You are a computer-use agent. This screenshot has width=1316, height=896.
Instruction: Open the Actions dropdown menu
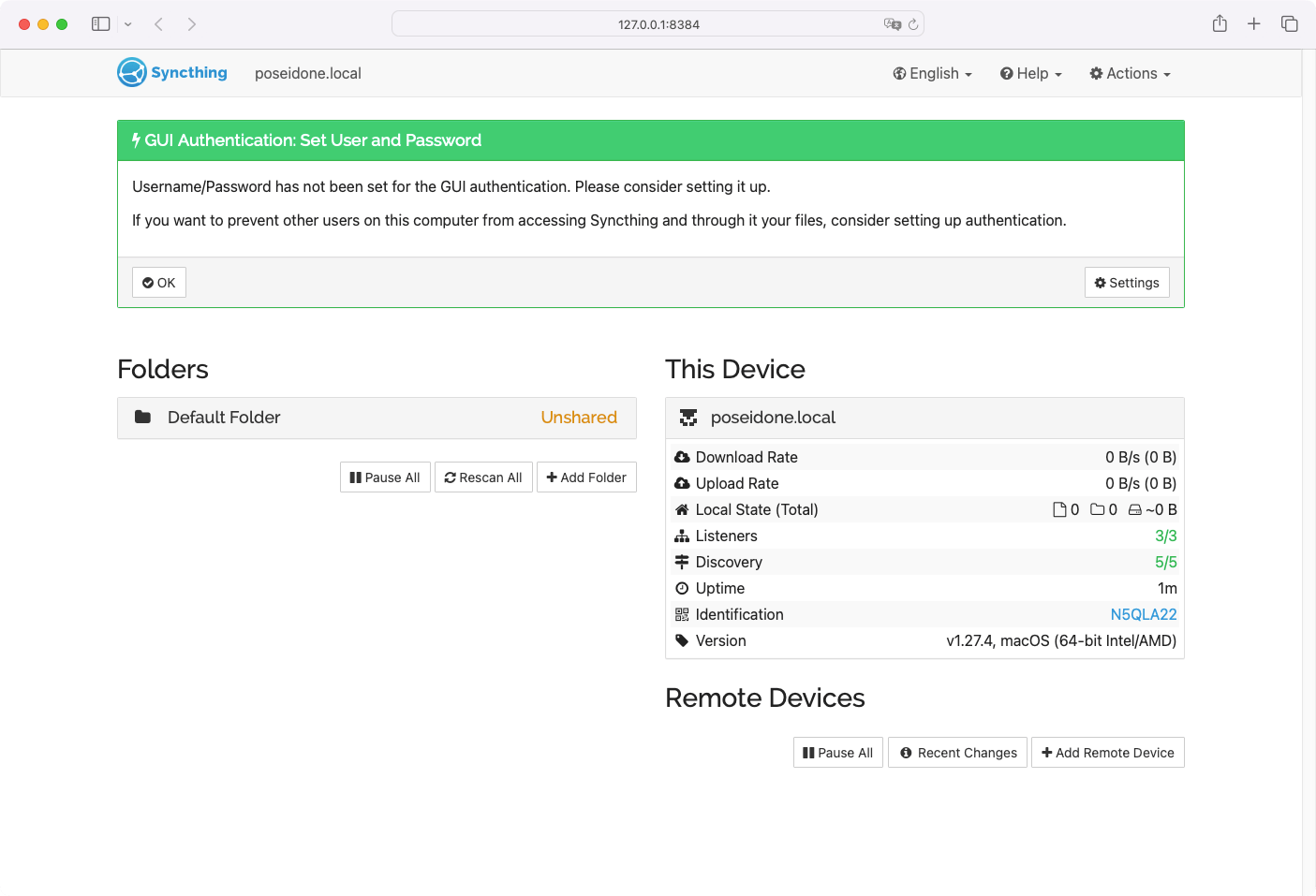click(1130, 74)
